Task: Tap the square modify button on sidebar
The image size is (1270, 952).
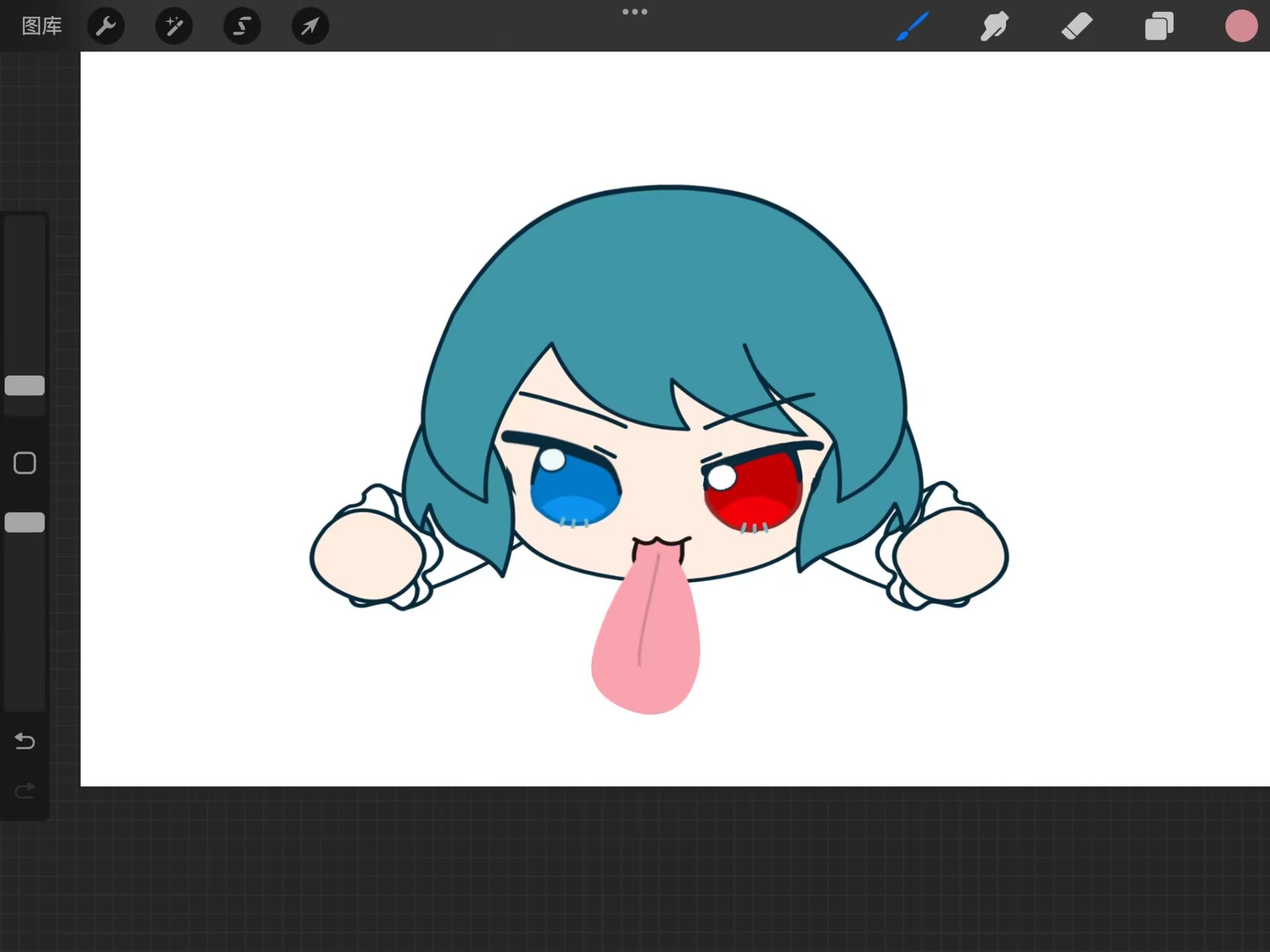Action: pos(24,463)
